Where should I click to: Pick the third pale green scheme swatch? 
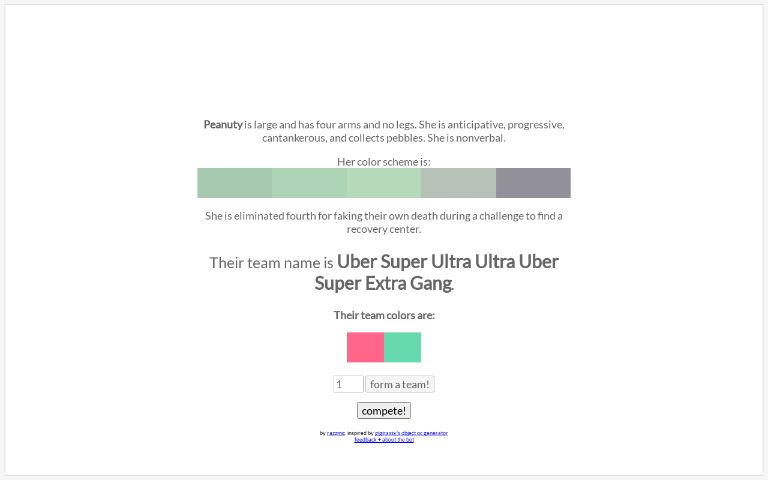(x=384, y=183)
